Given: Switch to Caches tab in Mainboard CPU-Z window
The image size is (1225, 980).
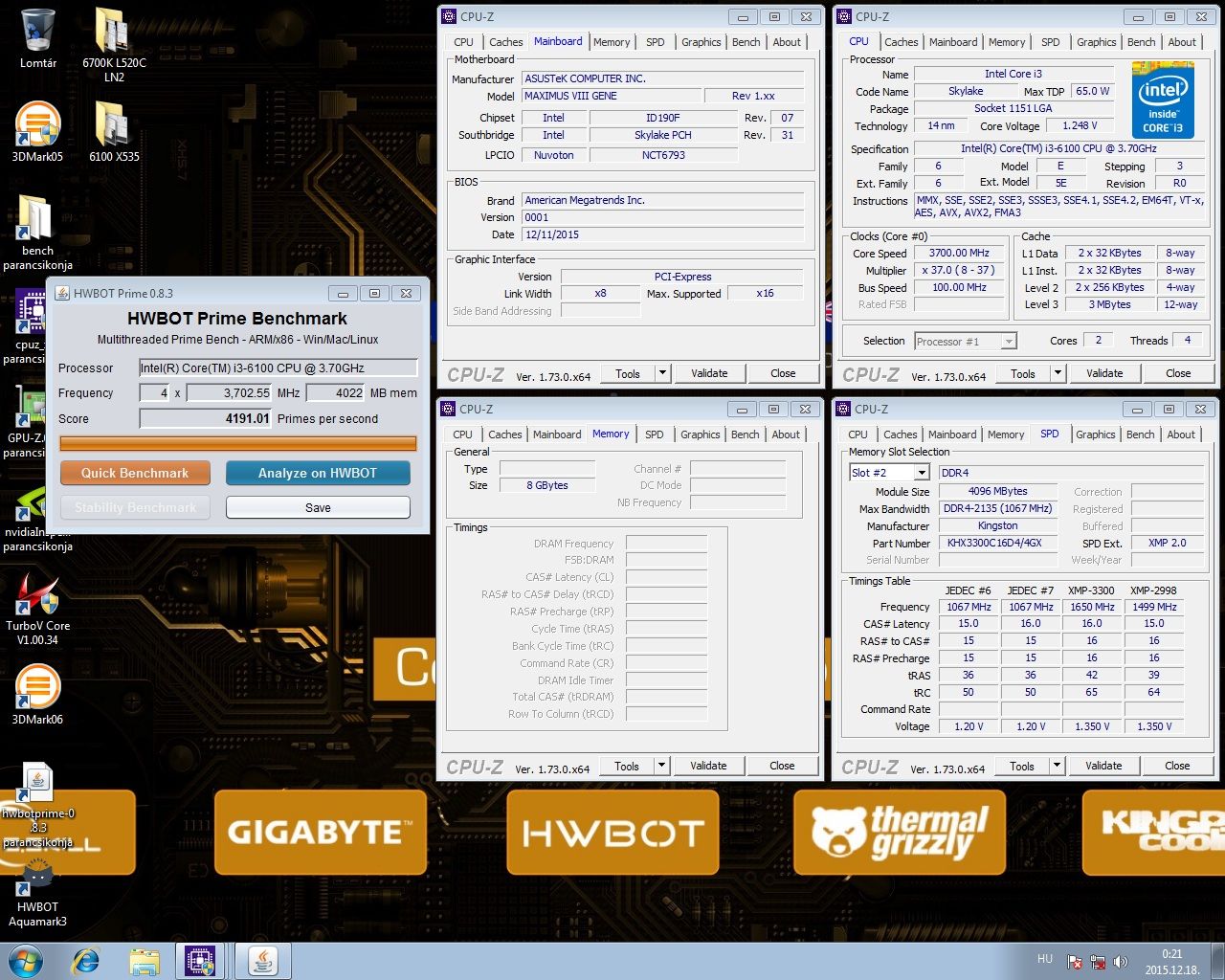Looking at the screenshot, I should pyautogui.click(x=505, y=42).
